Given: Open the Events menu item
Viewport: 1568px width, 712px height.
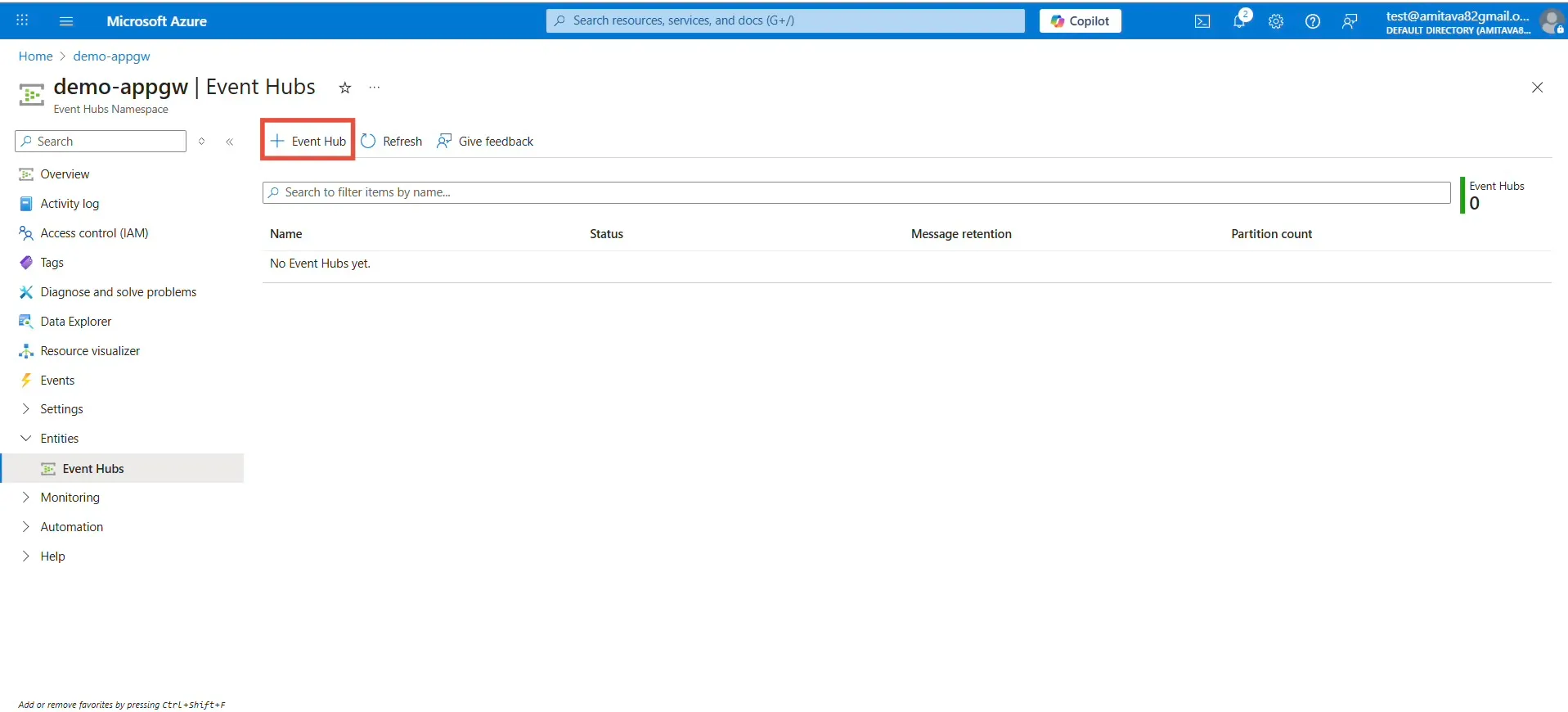Looking at the screenshot, I should 57,381.
